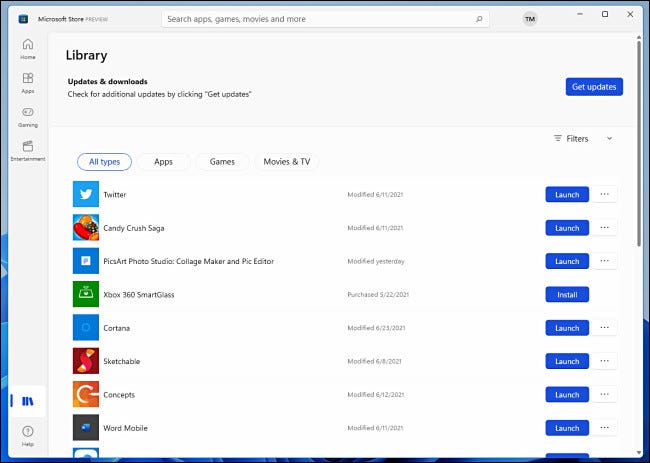Click the Get updates button
This screenshot has width=650, height=463.
pyautogui.click(x=593, y=87)
